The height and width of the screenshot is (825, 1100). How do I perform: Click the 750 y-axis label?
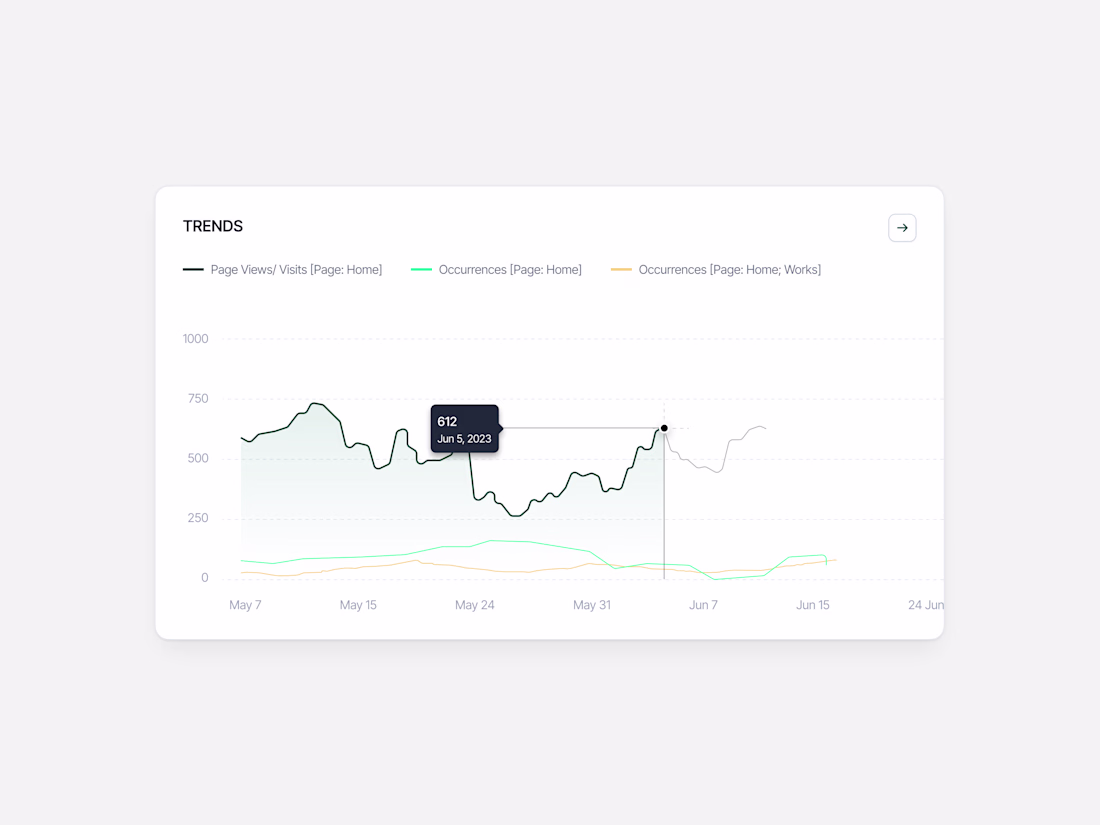pos(198,399)
